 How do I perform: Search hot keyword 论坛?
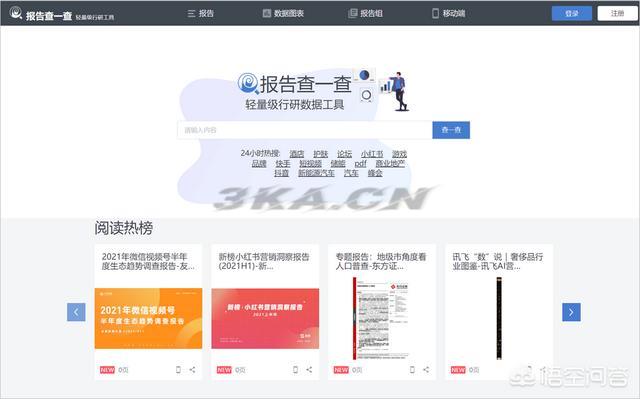pos(344,154)
